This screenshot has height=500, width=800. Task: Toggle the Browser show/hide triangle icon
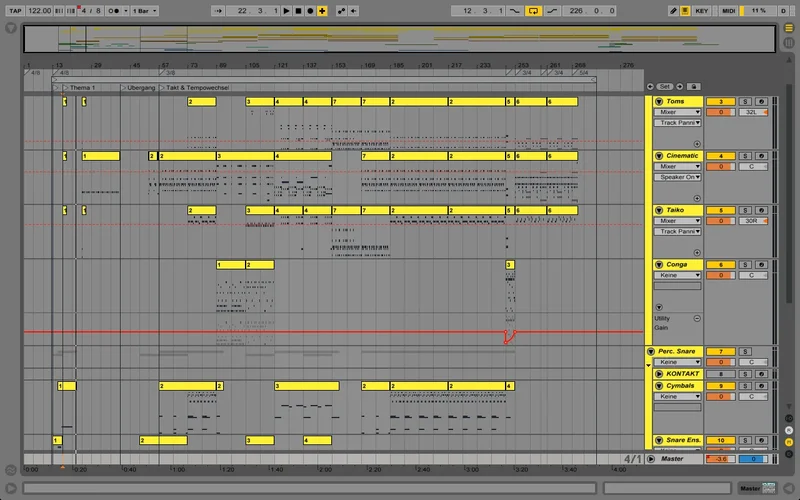pos(11,28)
